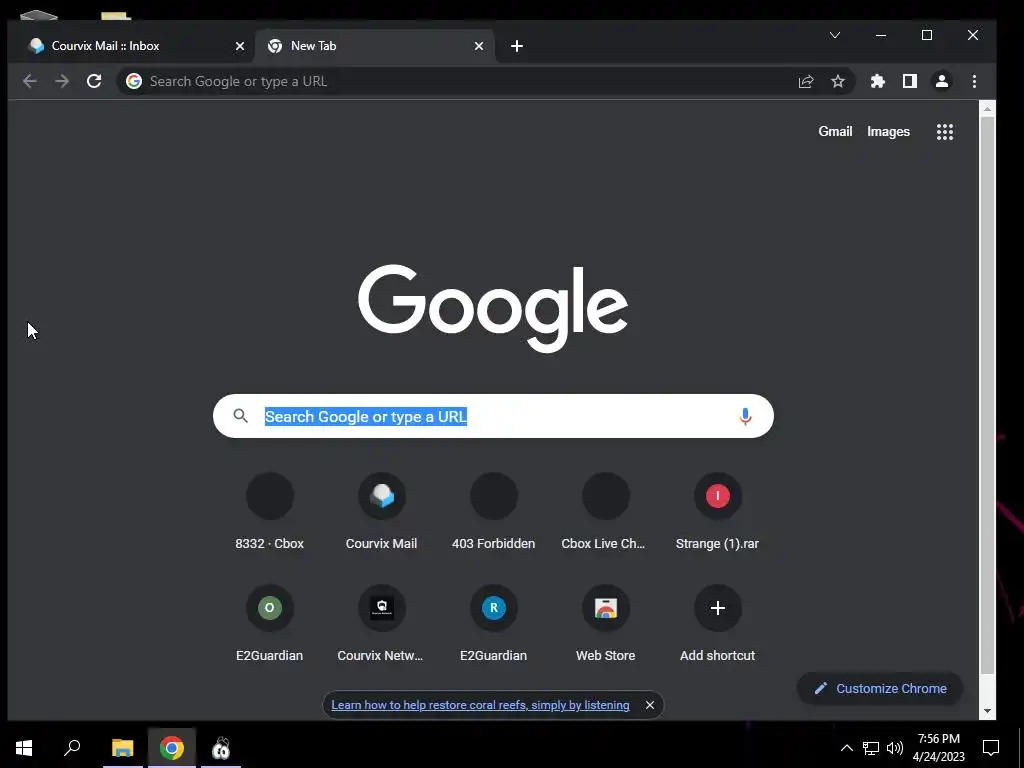Expand the tab search dropdown arrow

pyautogui.click(x=835, y=35)
